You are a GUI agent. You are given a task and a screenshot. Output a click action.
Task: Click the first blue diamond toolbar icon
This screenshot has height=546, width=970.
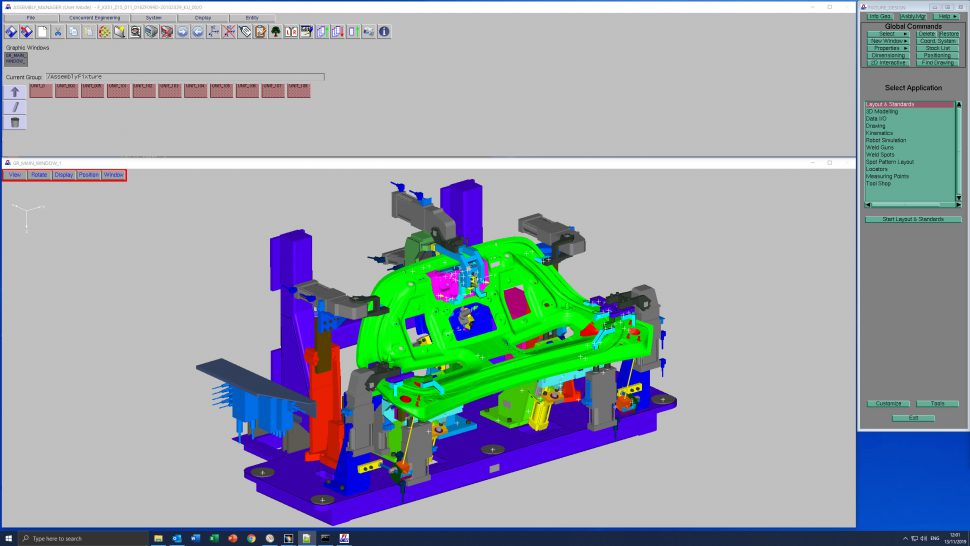tap(11, 32)
